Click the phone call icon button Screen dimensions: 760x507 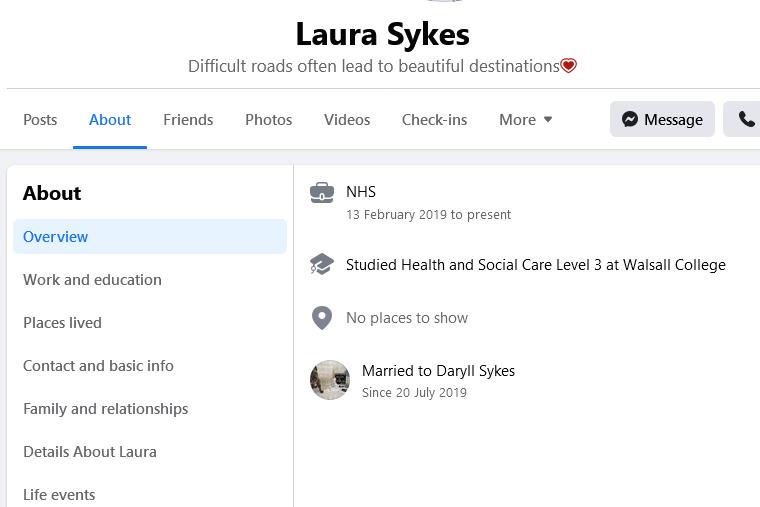click(x=745, y=119)
